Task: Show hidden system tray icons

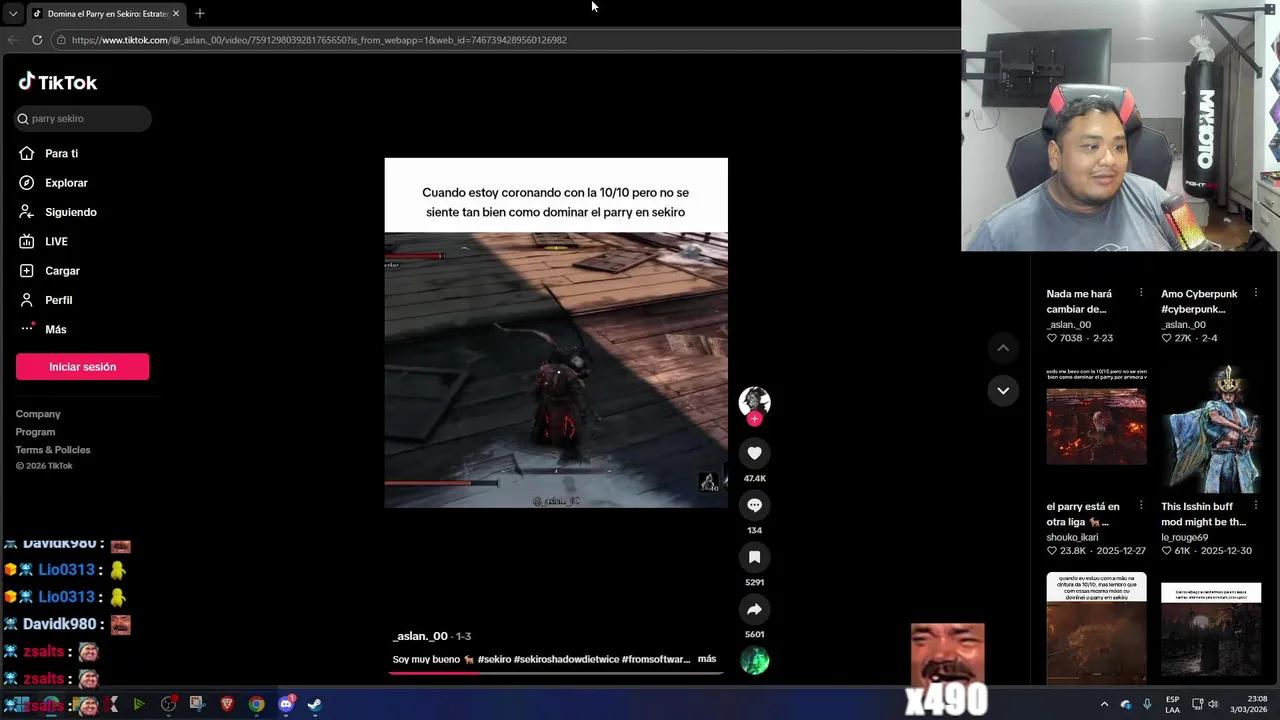Action: (1104, 704)
